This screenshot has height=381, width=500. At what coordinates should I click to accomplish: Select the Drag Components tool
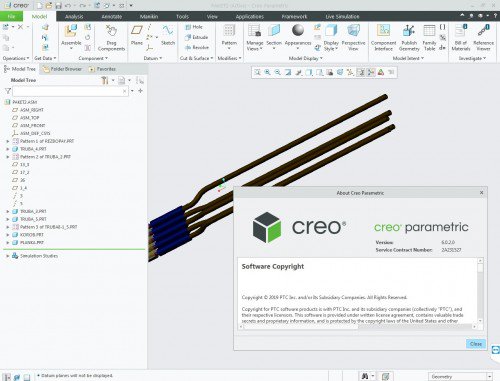(x=111, y=38)
